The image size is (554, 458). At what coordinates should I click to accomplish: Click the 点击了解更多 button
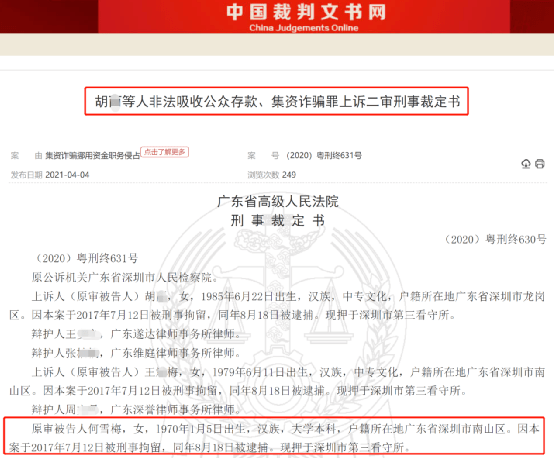(165, 152)
